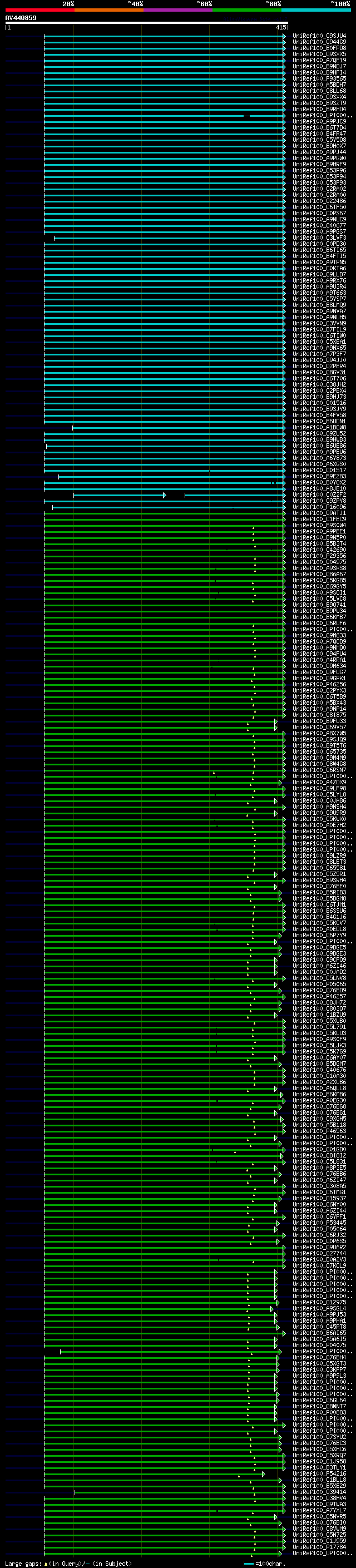Select hit label UniRef100_Q45RT8
The height and width of the screenshot is (1568, 356).
[x=319, y=1327]
